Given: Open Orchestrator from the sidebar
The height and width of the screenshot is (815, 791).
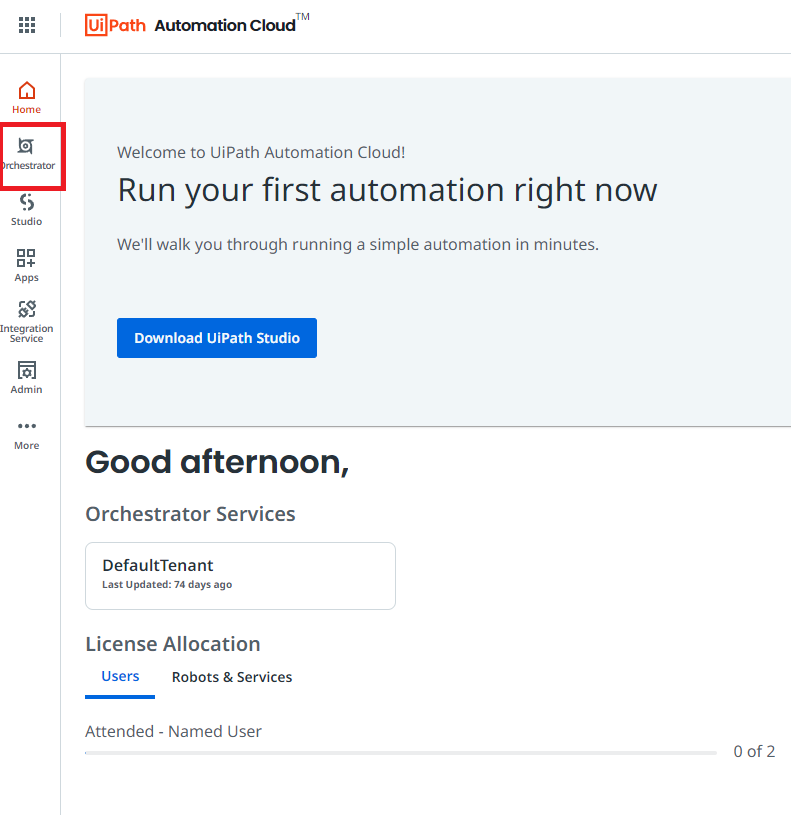Looking at the screenshot, I should click(27, 154).
